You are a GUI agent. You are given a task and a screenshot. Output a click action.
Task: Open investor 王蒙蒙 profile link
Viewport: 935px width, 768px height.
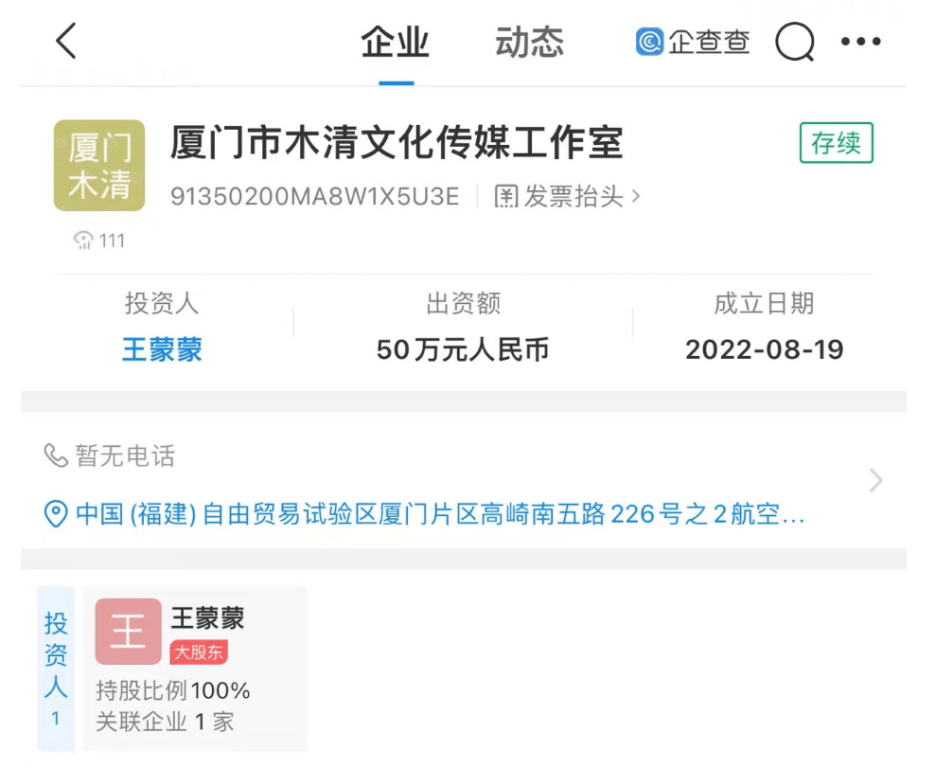coord(161,350)
